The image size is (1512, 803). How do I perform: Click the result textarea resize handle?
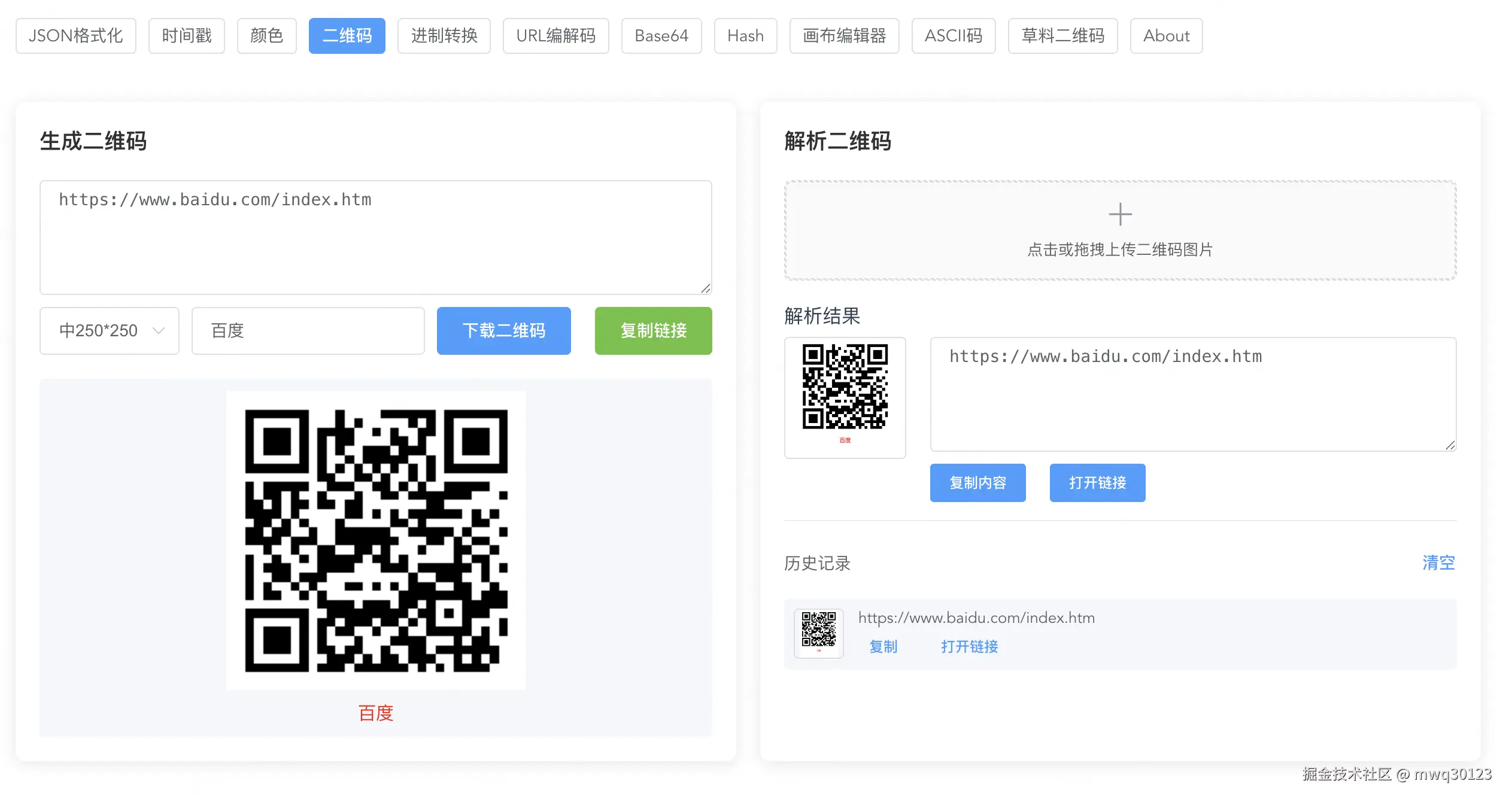[x=1450, y=445]
